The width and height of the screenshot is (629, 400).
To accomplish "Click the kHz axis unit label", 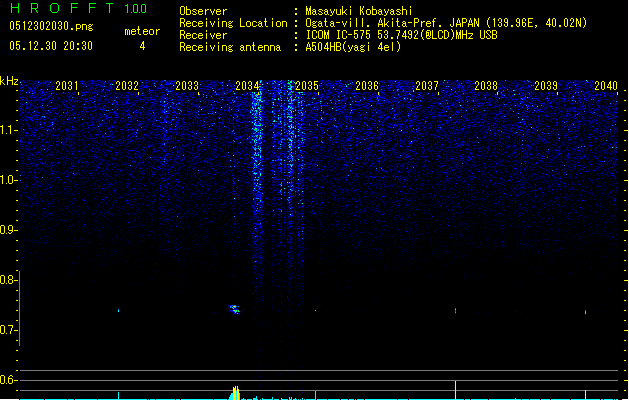I will 9,81.
